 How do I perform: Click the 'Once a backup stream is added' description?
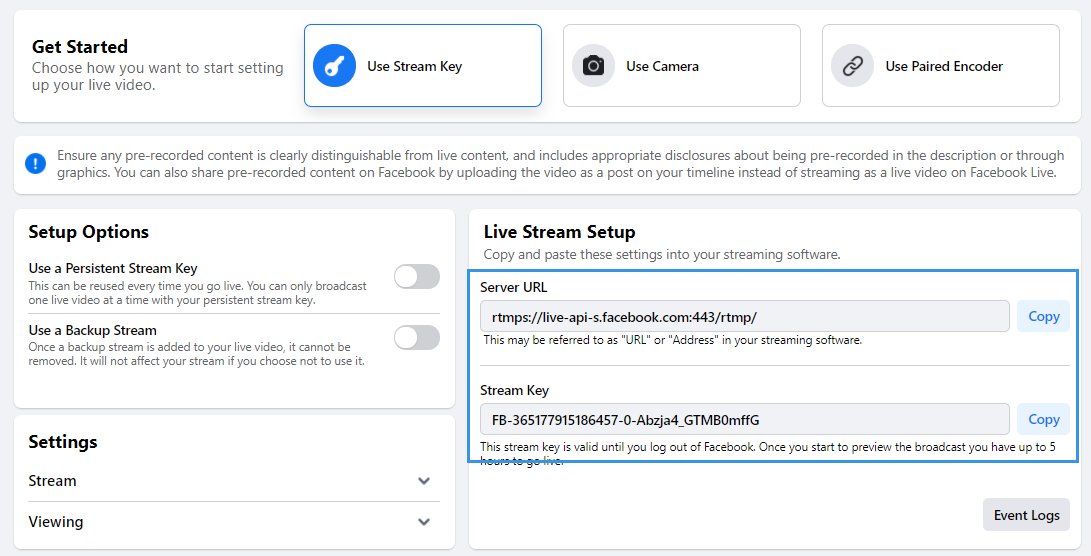click(197, 354)
